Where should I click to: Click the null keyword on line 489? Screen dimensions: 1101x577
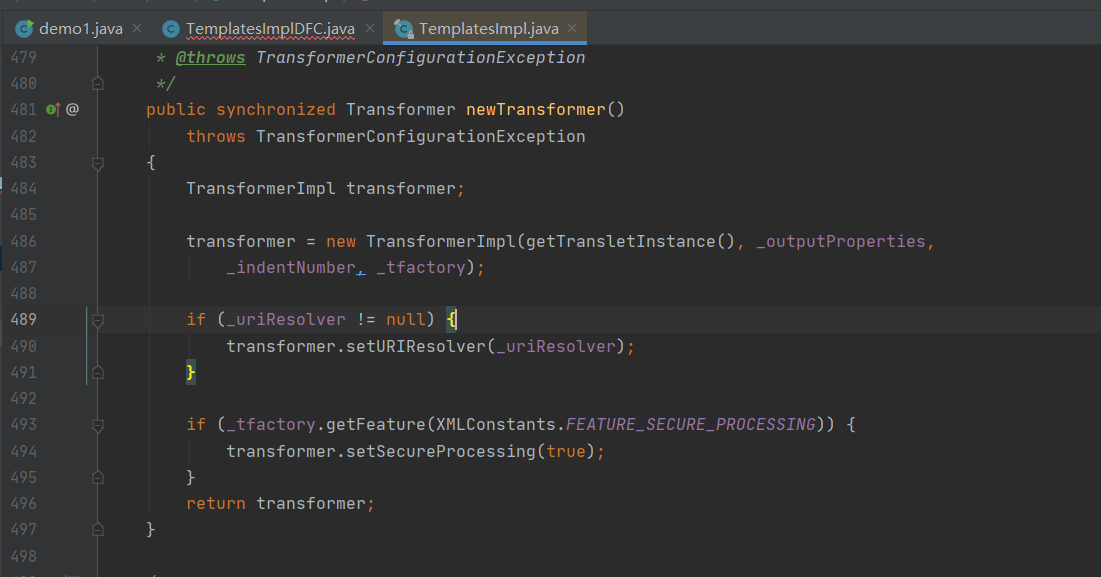[406, 319]
